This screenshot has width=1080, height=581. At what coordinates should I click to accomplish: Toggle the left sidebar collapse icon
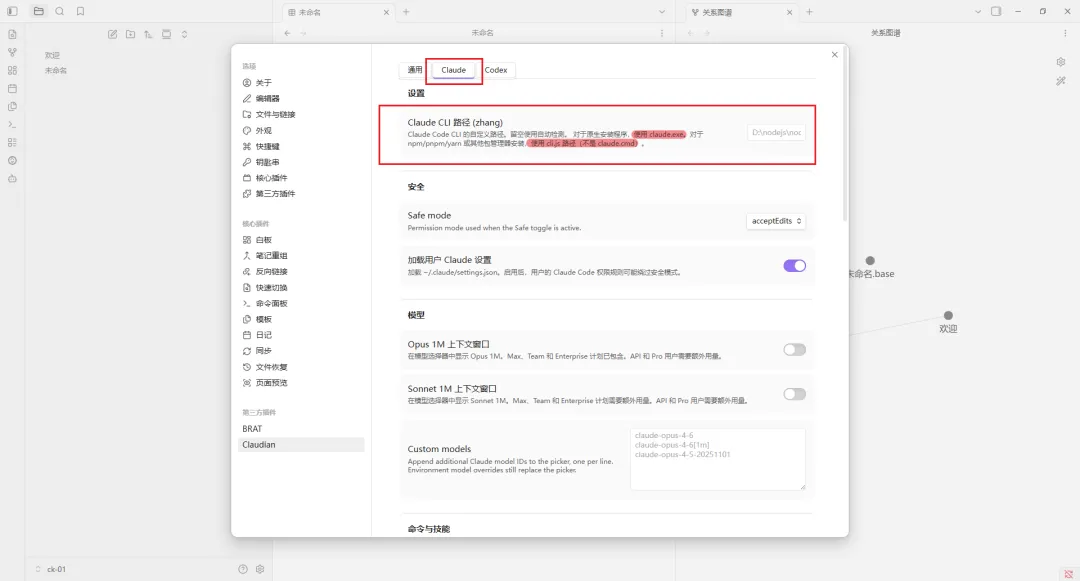click(12, 11)
